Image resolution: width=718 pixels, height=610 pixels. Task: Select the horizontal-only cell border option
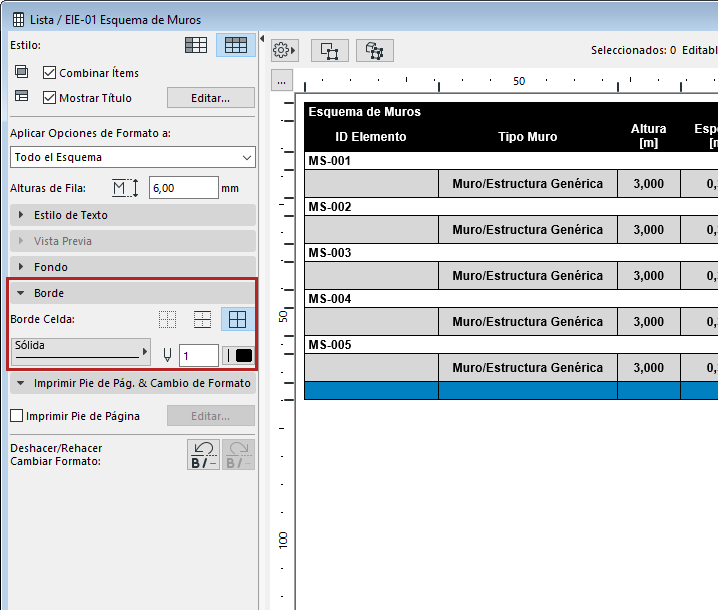[x=202, y=319]
